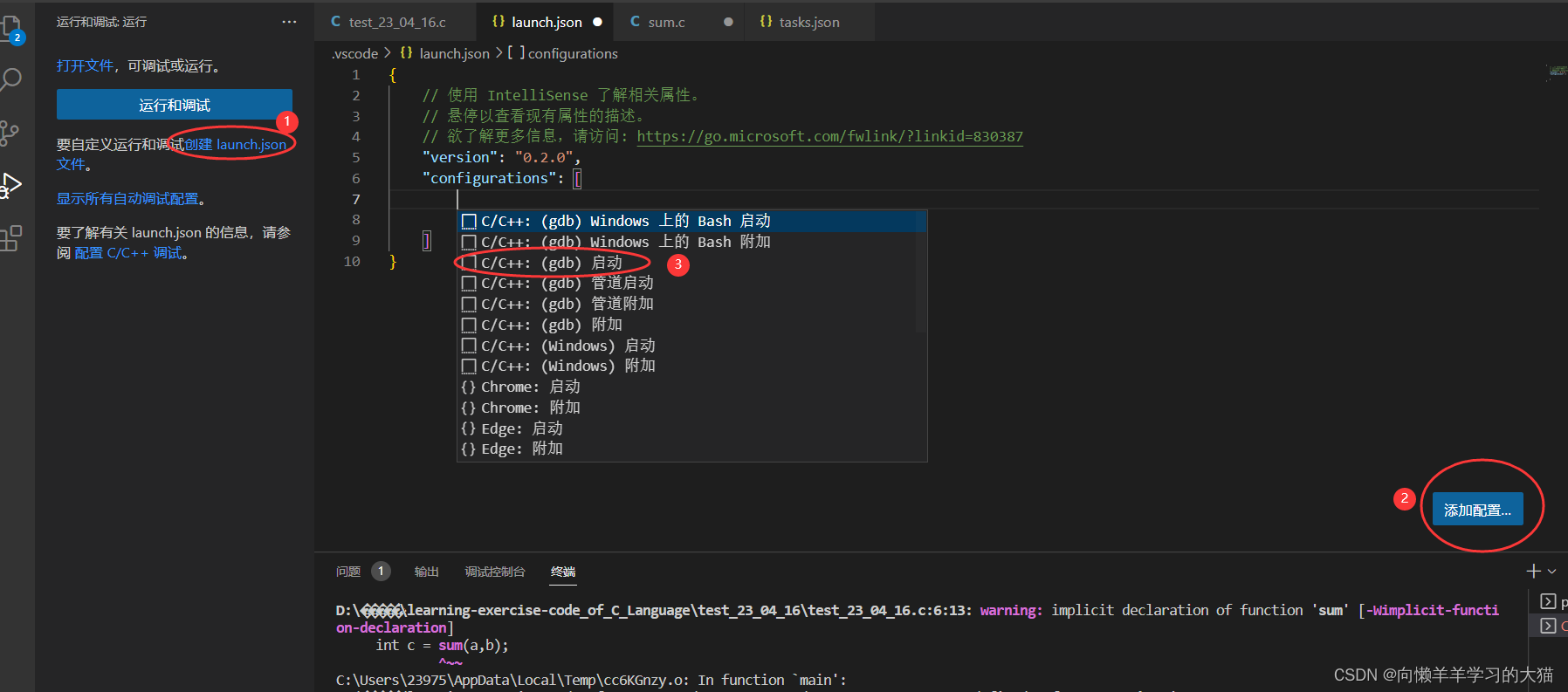Select the second terminal instance icon

pos(1548,625)
